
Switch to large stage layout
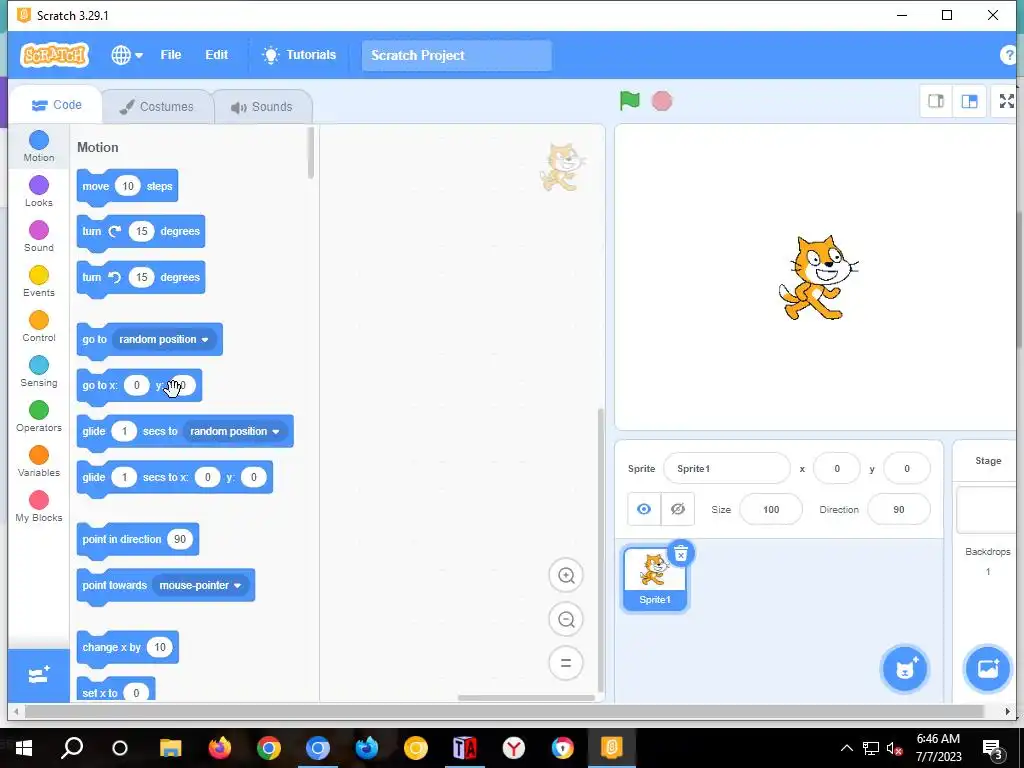(969, 101)
